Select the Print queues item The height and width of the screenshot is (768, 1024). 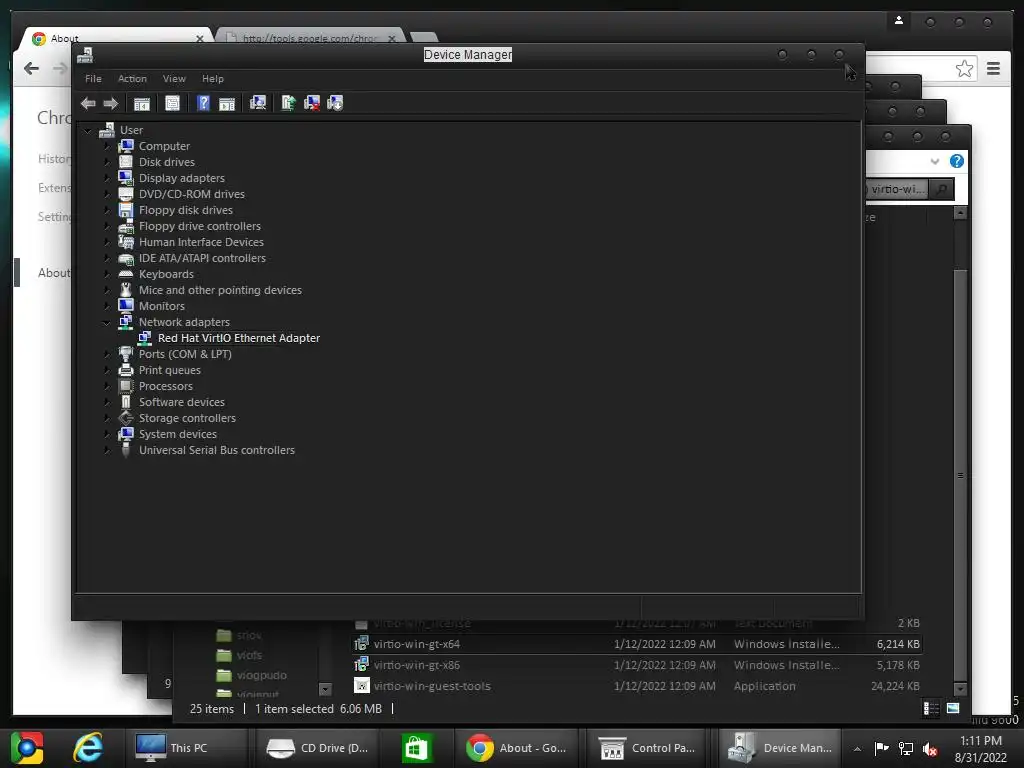pyautogui.click(x=170, y=370)
